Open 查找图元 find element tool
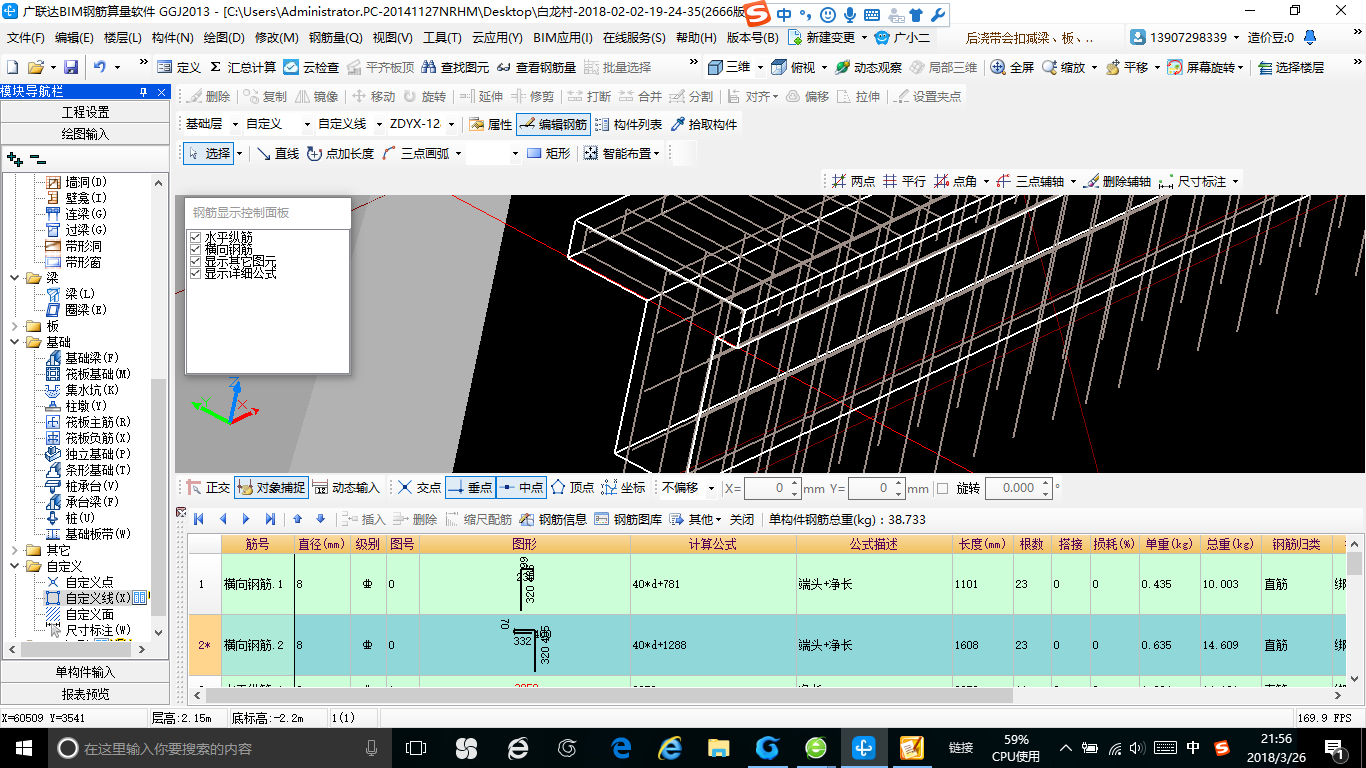Image resolution: width=1366 pixels, height=768 pixels. pos(455,67)
